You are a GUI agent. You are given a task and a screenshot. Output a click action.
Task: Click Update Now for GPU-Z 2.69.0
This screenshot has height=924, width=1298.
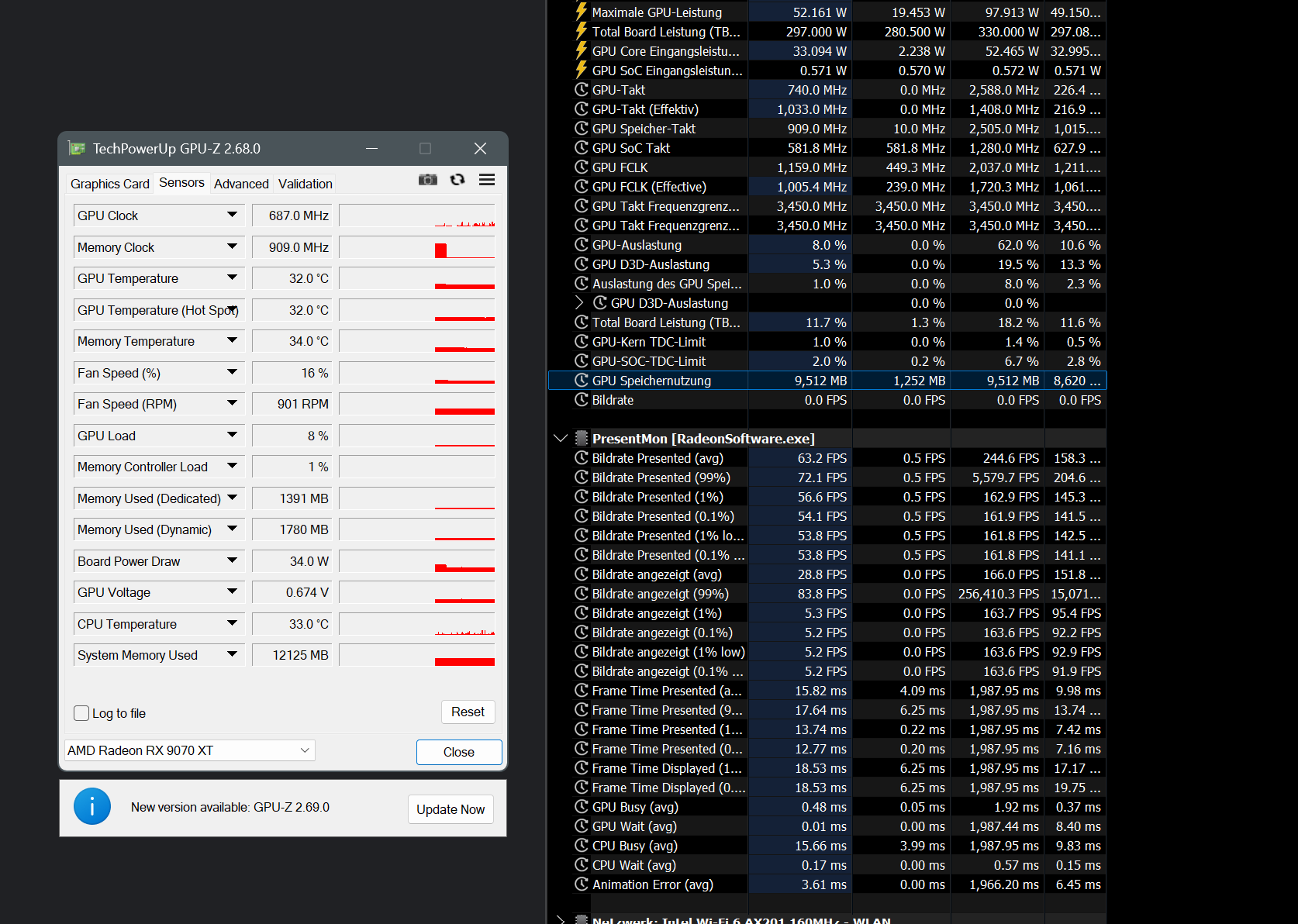[451, 809]
